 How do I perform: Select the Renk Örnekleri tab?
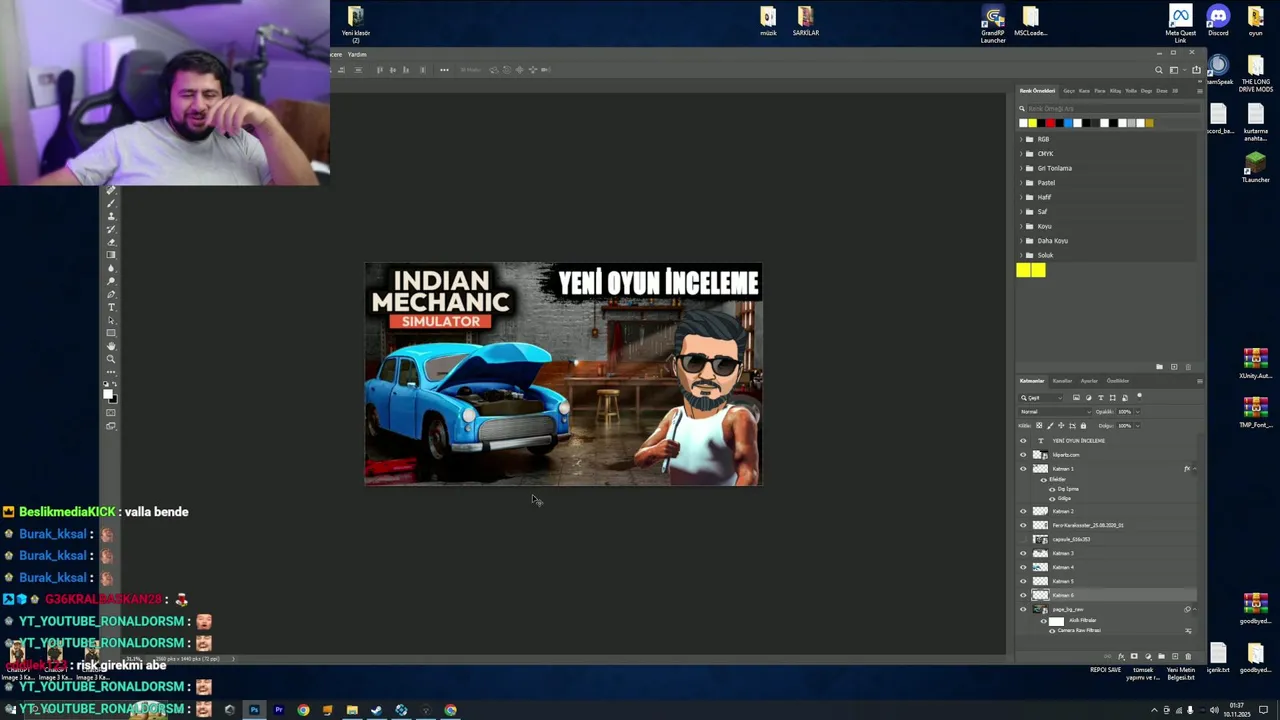coord(1037,91)
